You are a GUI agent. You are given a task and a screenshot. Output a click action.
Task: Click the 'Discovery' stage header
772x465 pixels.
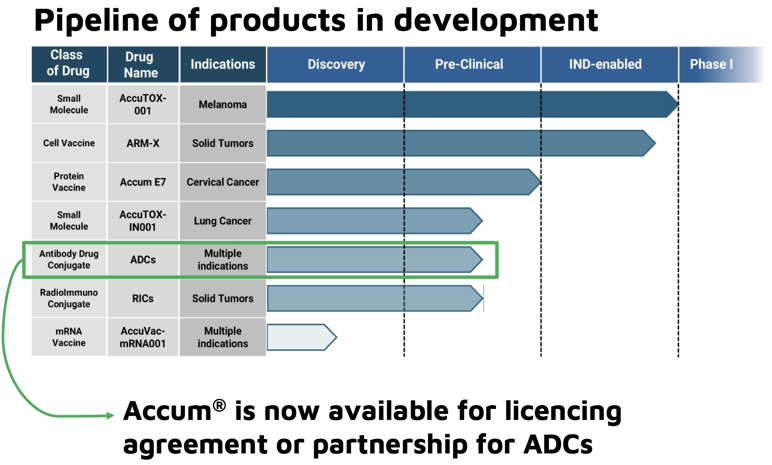[x=335, y=64]
